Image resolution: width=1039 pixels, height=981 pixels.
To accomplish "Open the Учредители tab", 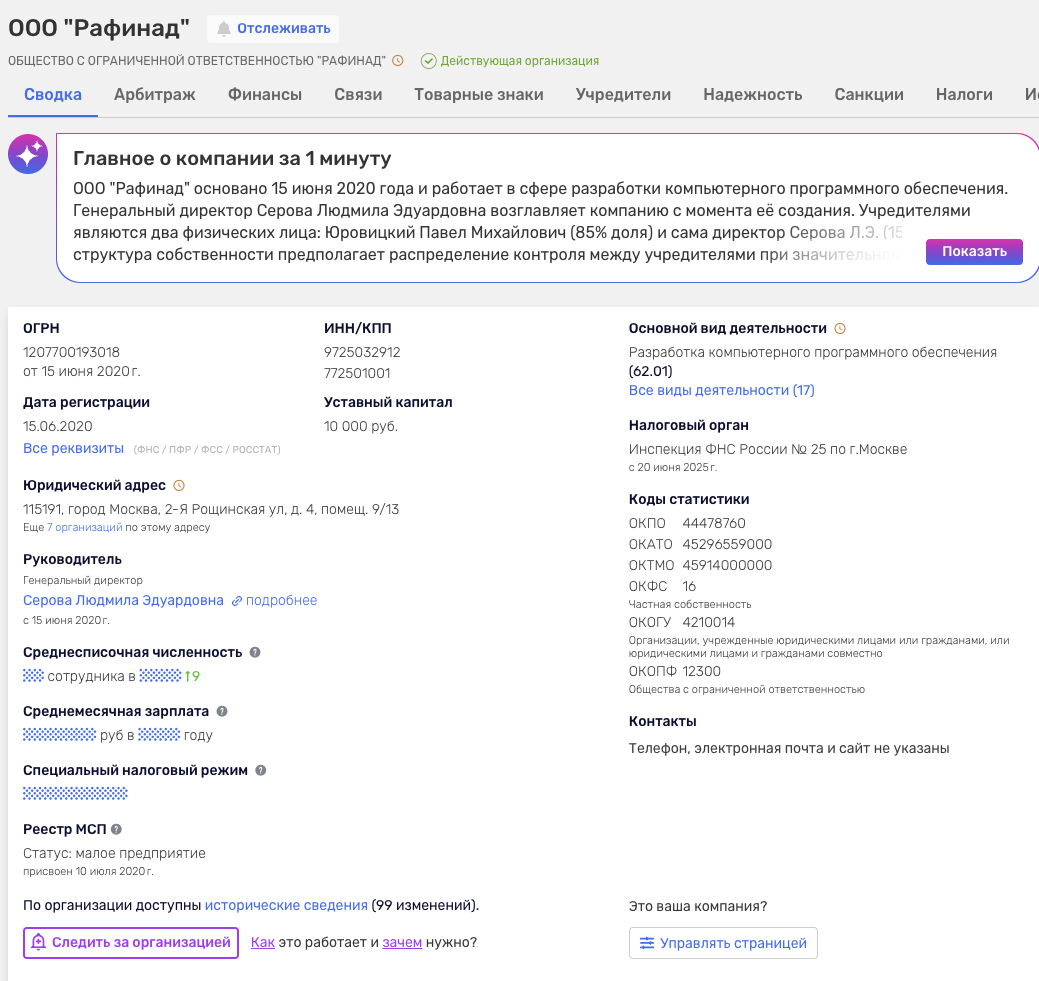I will tap(623, 95).
